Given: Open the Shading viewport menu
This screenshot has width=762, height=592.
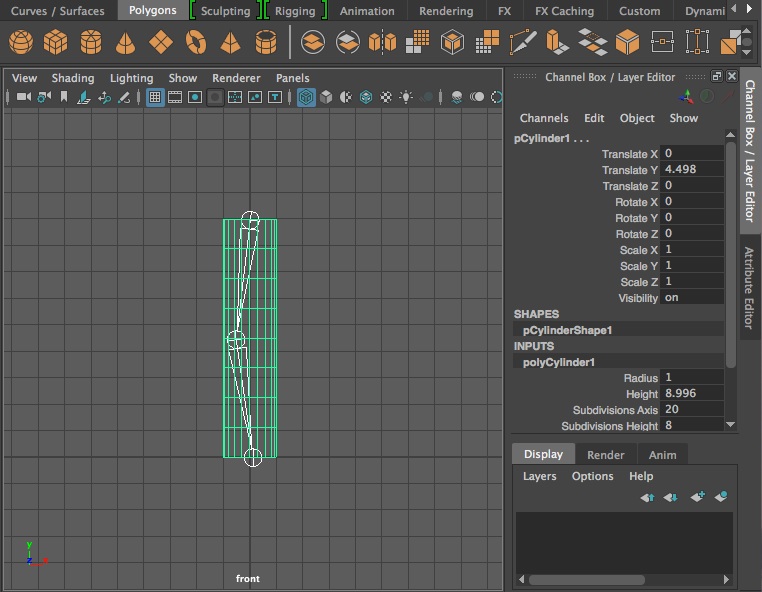Looking at the screenshot, I should point(73,78).
